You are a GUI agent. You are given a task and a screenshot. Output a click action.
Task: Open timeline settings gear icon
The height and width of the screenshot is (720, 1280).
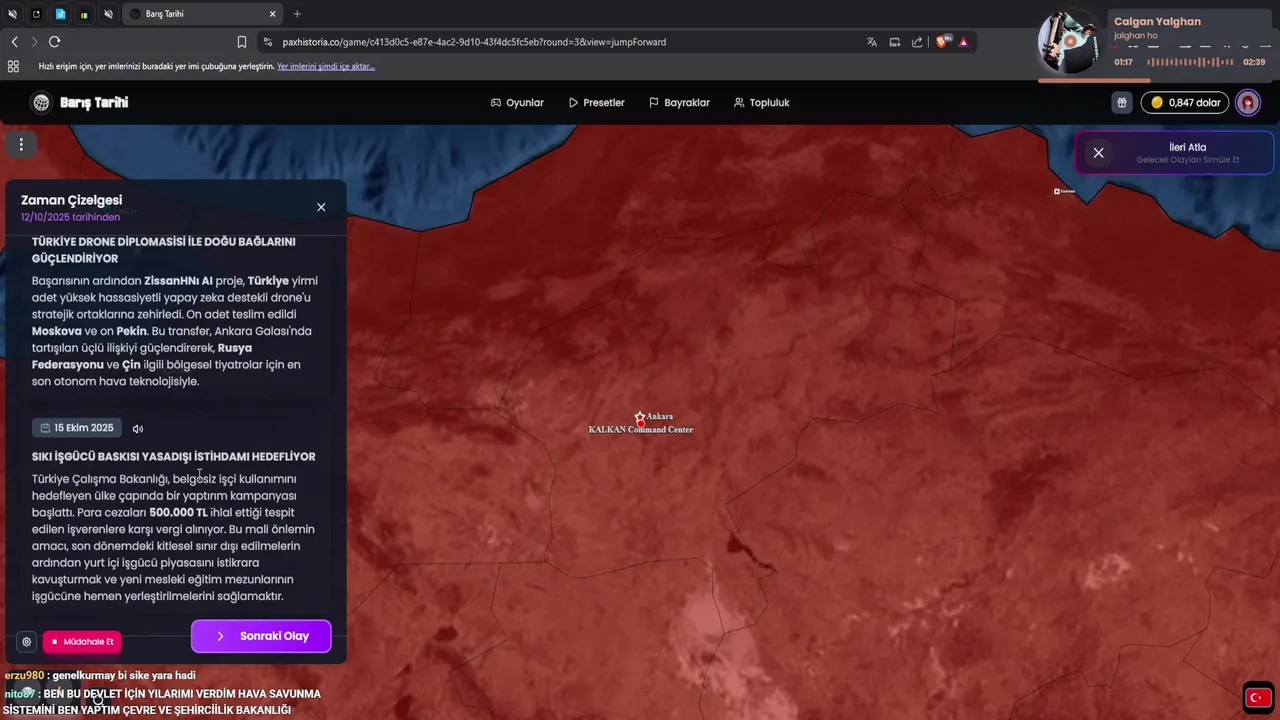(x=27, y=641)
